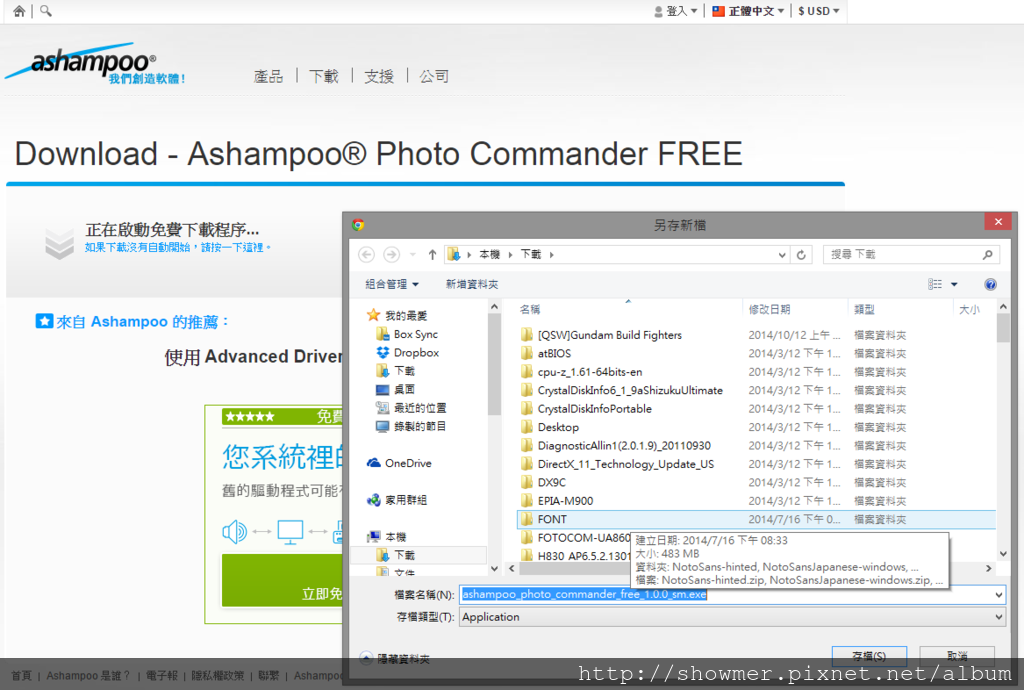Screen dimensions: 1024x690
Task: Close the 另存新檔 dialog
Action: (x=998, y=222)
